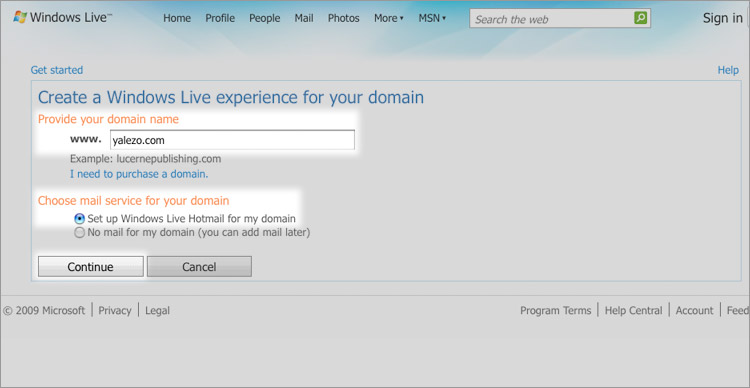Viewport: 750px width, 388px height.
Task: Go to Profile
Action: (220, 18)
